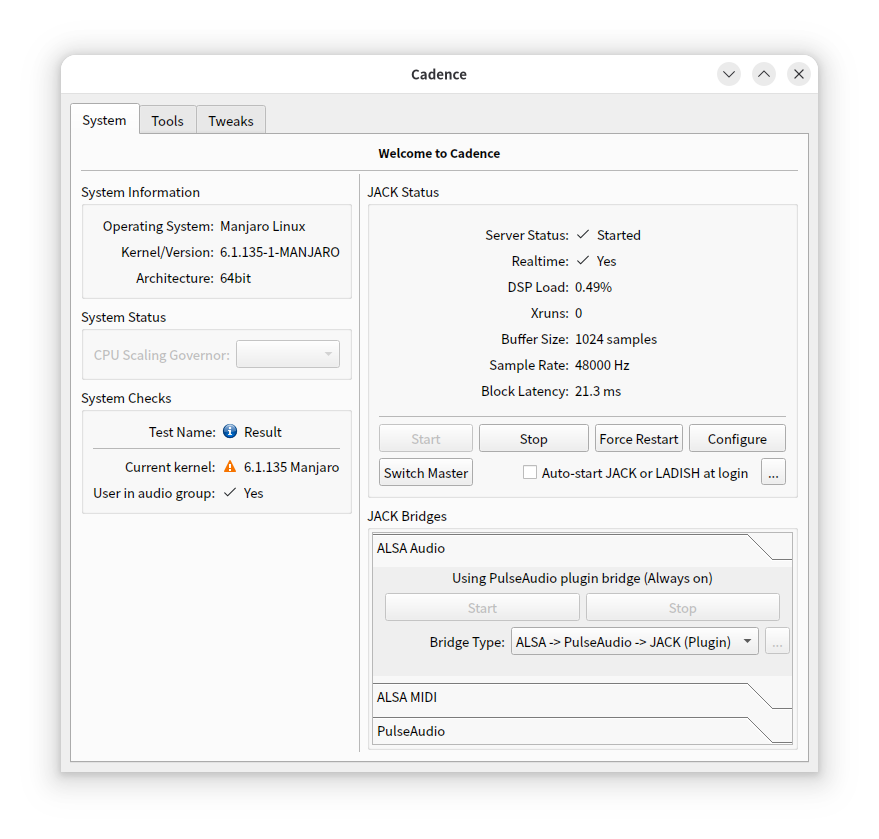Click the JACK Start button
The height and width of the screenshot is (839, 879).
(425, 438)
